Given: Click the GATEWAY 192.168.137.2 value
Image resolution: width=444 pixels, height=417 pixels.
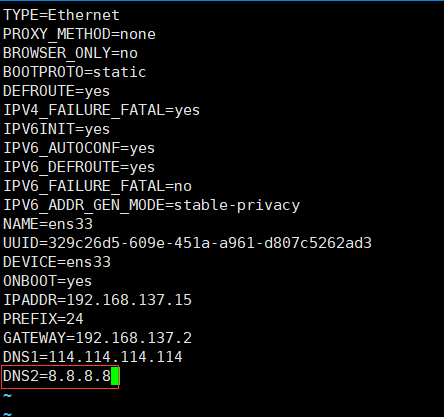Looking at the screenshot, I should tap(134, 338).
